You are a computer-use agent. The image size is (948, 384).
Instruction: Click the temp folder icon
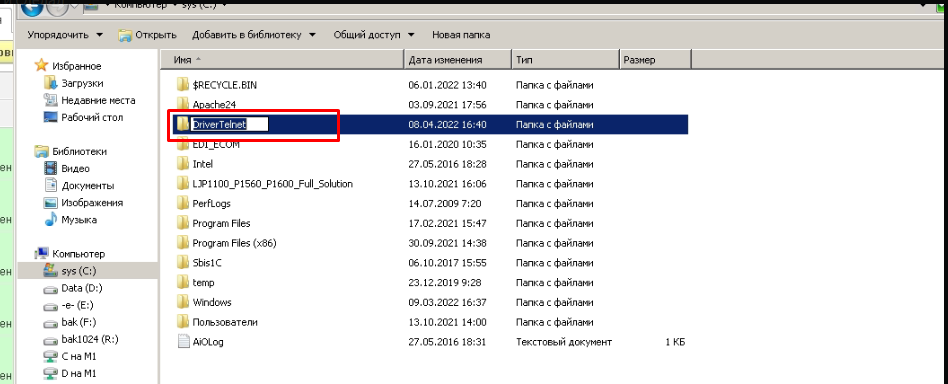tap(183, 282)
